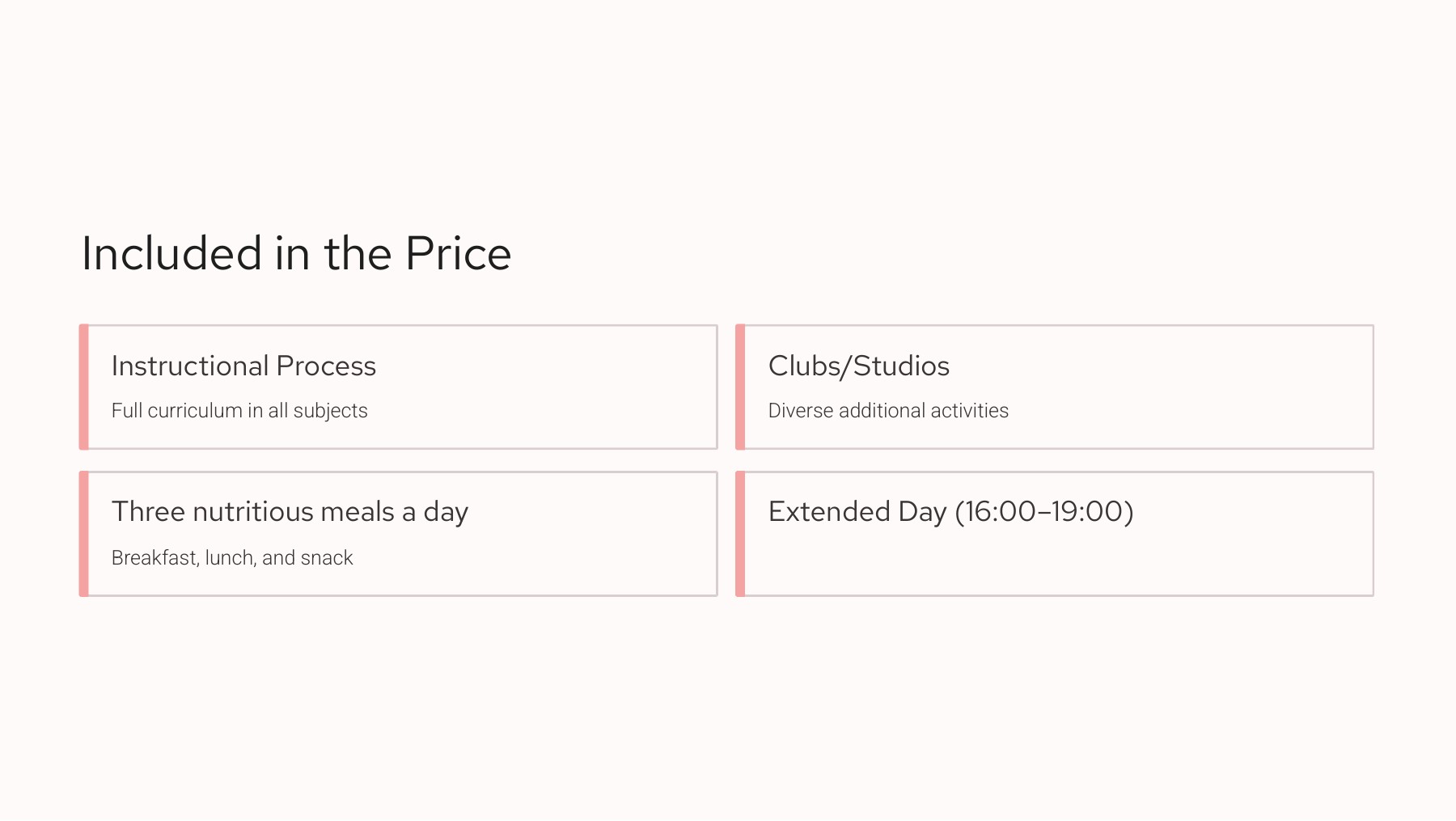
Task: Click the pink accent bar on meals card
Action: 84,534
